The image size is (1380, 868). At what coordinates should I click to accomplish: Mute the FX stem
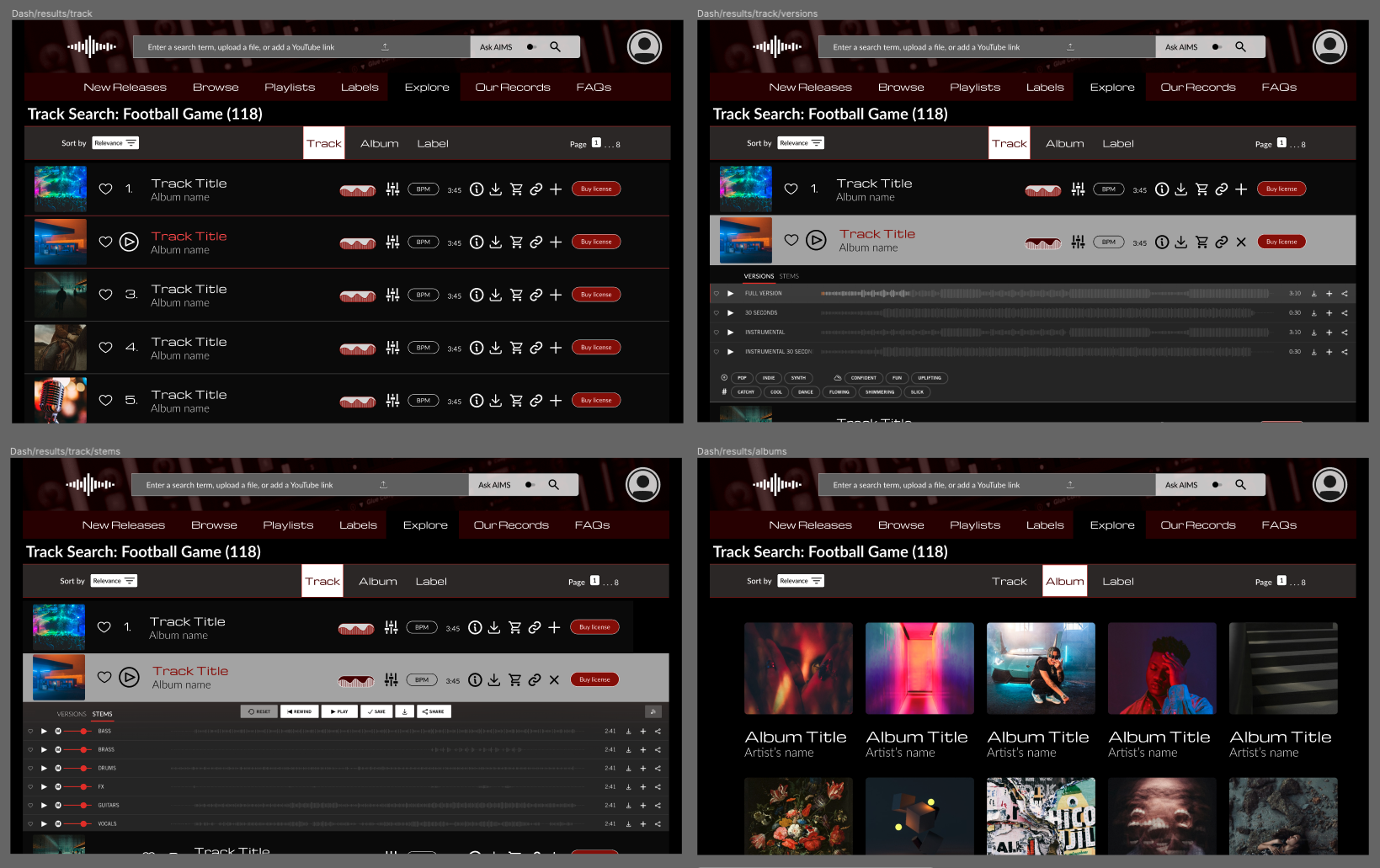(58, 787)
